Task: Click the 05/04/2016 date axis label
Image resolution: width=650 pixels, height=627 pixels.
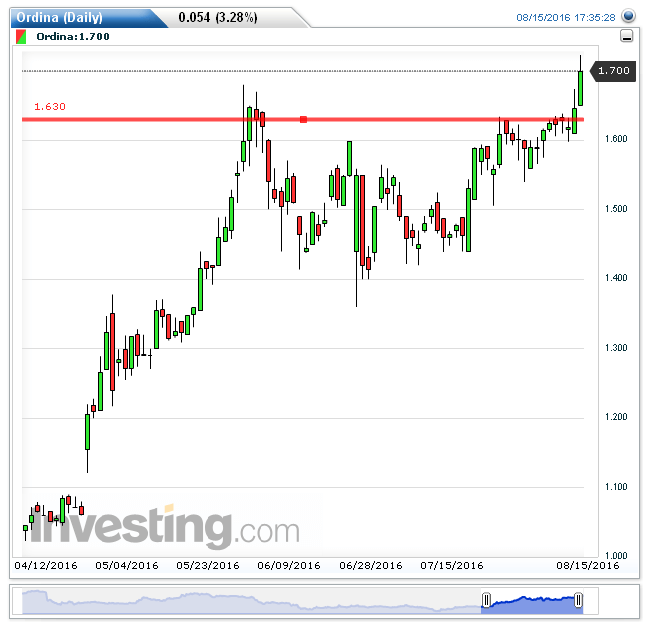Action: tap(127, 566)
